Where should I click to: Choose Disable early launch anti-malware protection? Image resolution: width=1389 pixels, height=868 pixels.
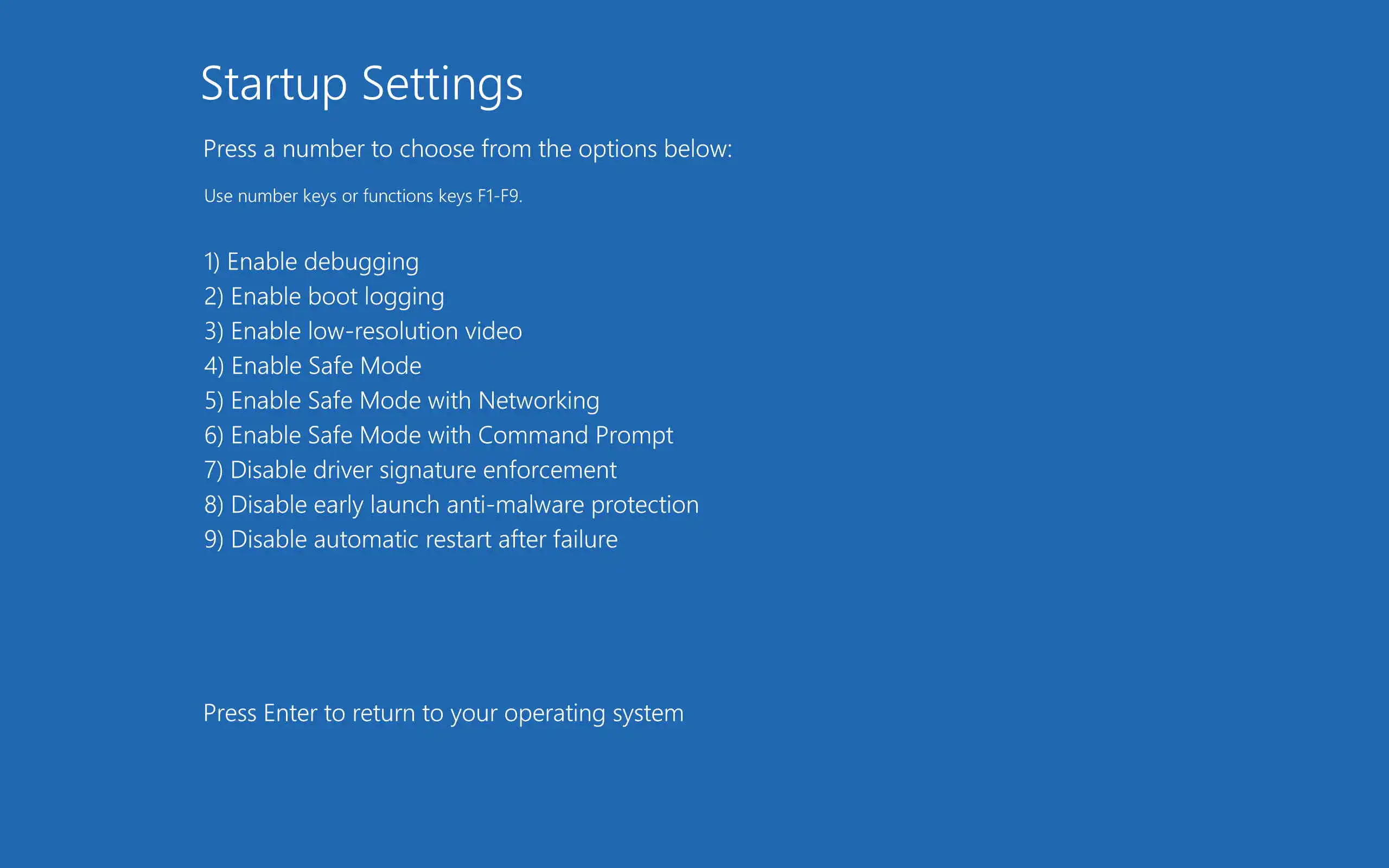pos(451,505)
